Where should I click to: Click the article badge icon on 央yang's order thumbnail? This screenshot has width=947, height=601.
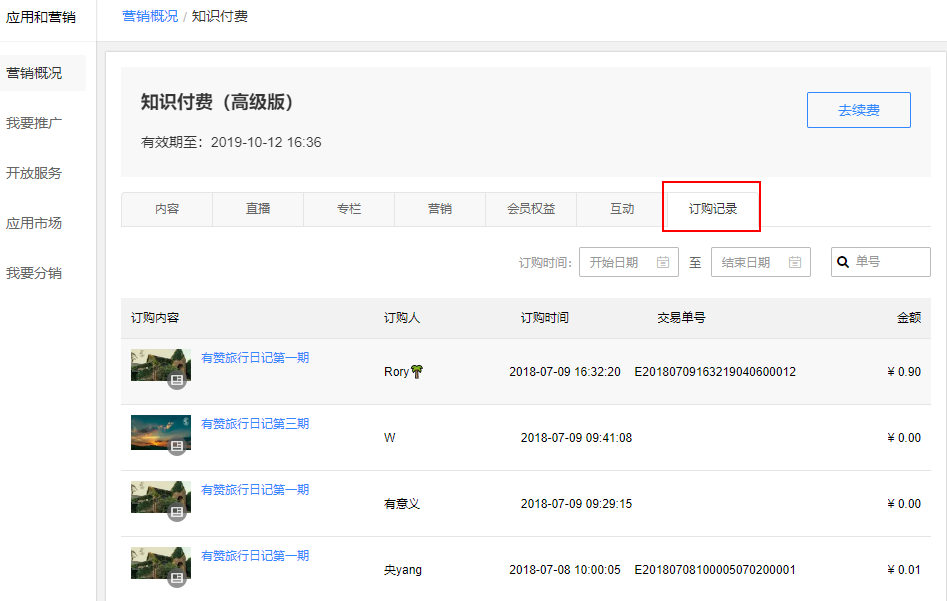pos(176,577)
